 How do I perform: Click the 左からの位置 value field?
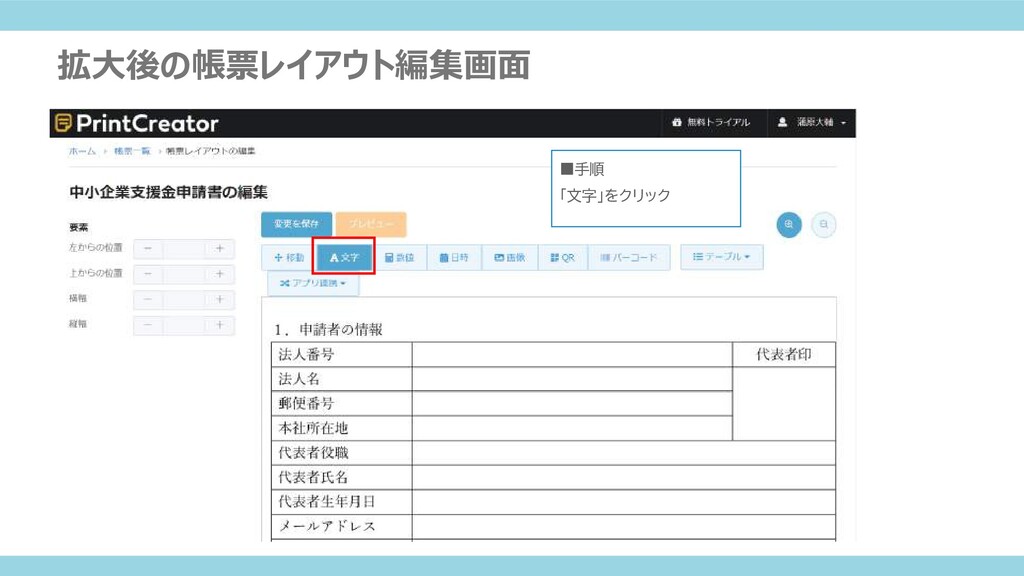point(184,248)
